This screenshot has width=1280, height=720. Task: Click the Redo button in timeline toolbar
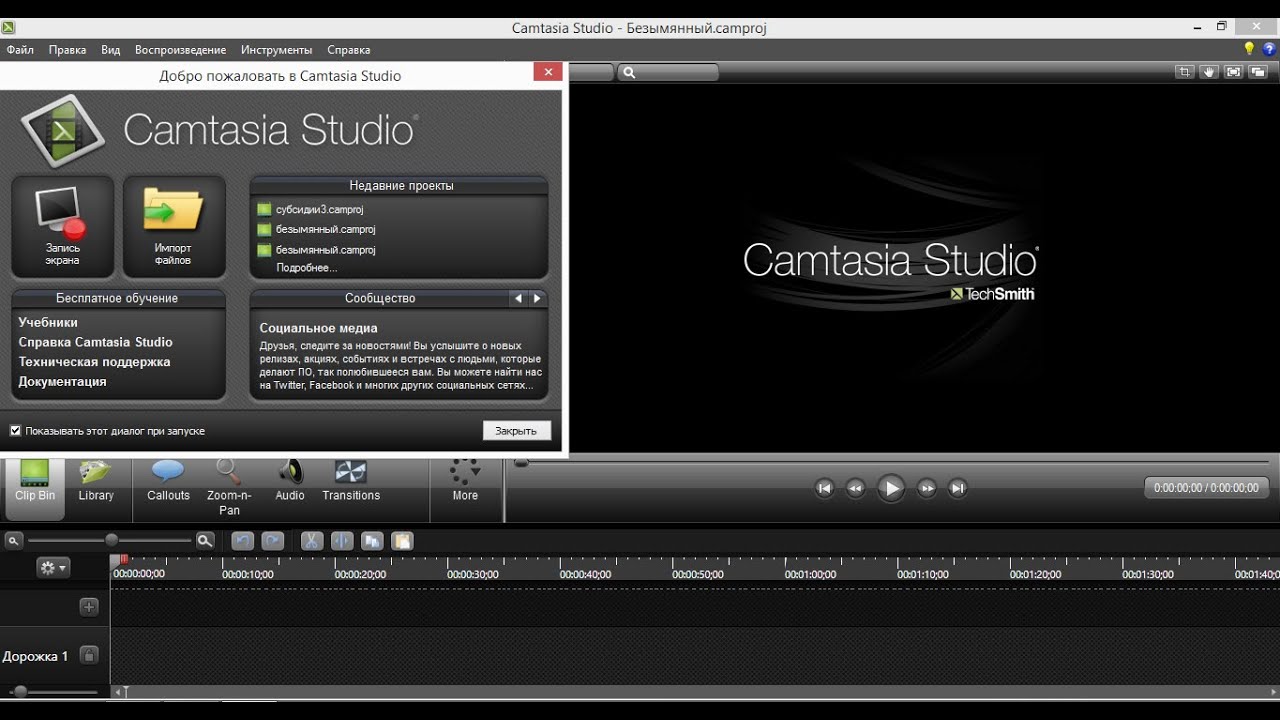[272, 541]
